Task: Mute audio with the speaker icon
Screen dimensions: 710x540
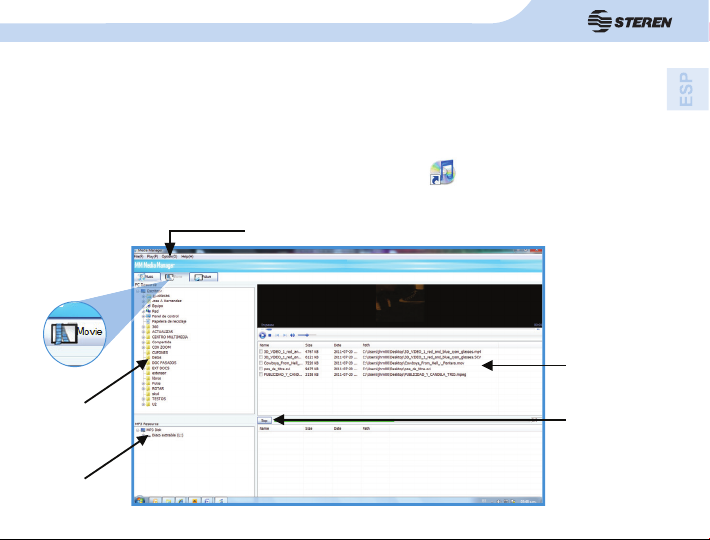Action: click(293, 335)
